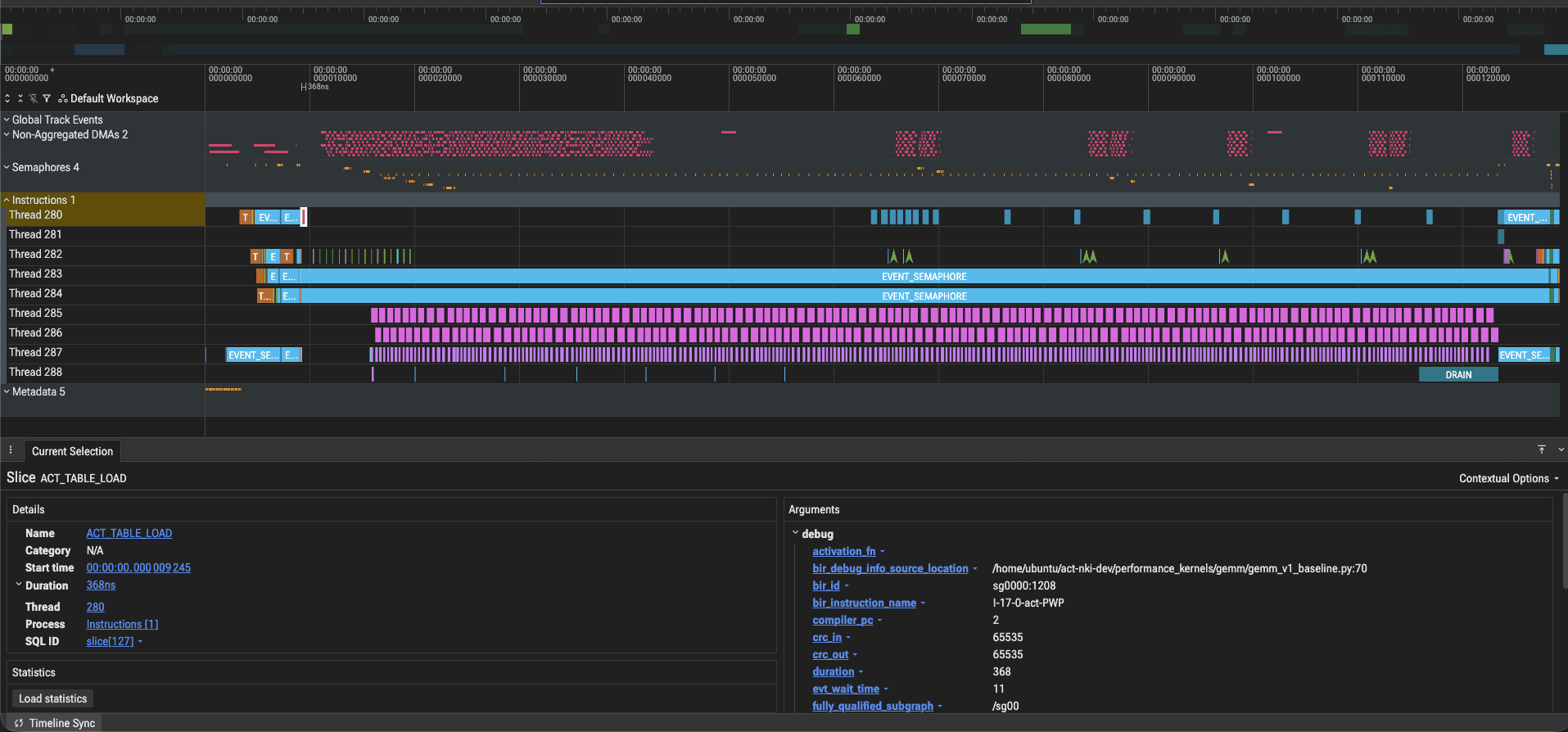
Task: Select the Thread 287 track row
Action: (102, 353)
